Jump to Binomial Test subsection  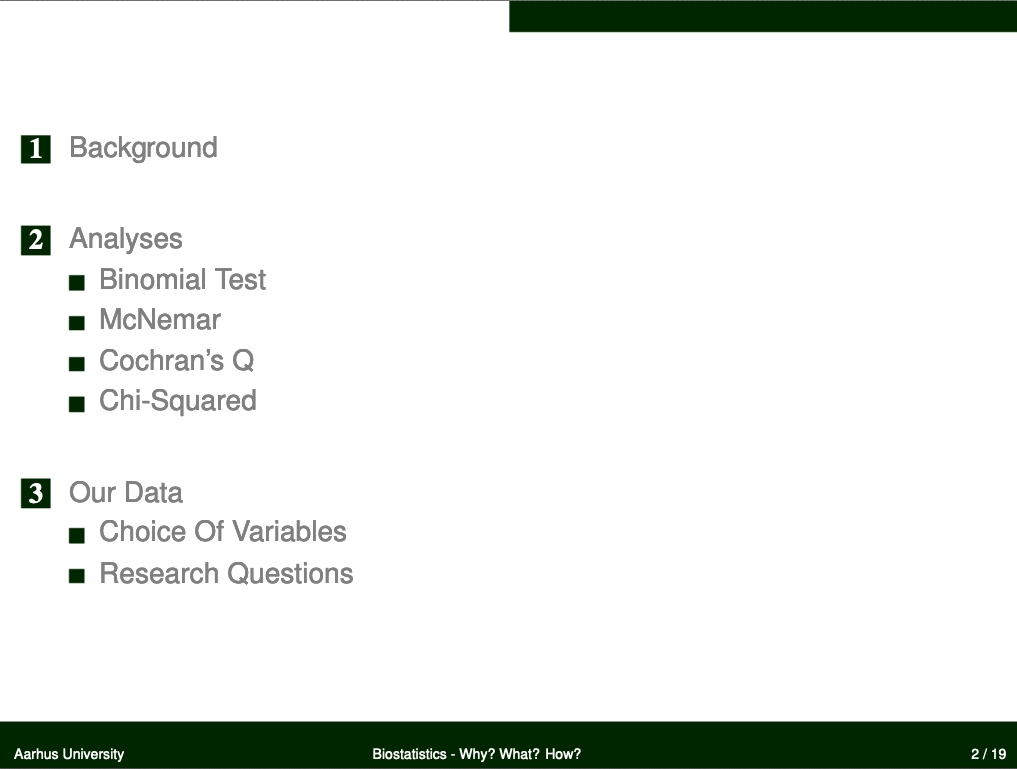pos(182,279)
